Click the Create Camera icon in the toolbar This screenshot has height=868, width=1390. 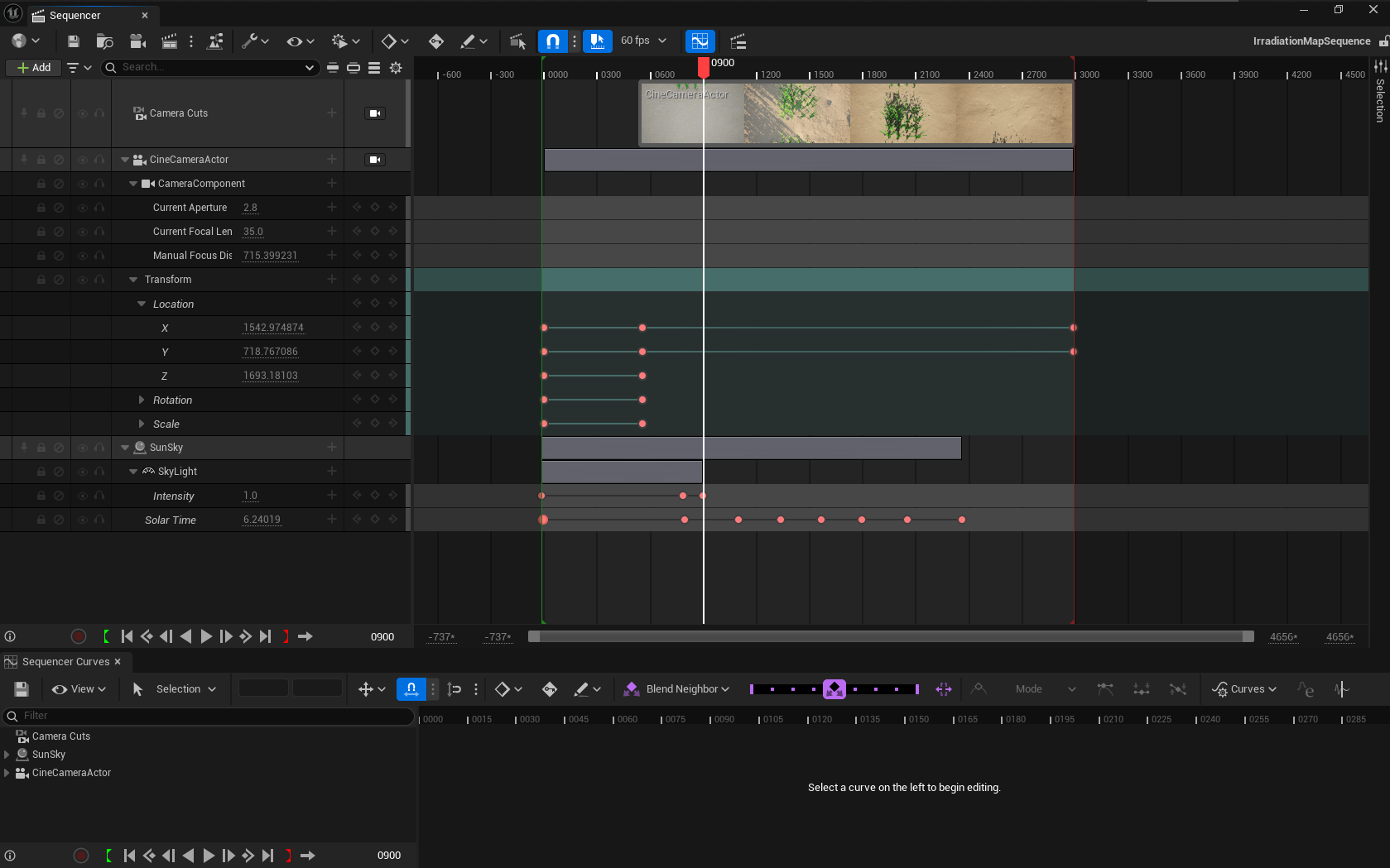coord(137,41)
